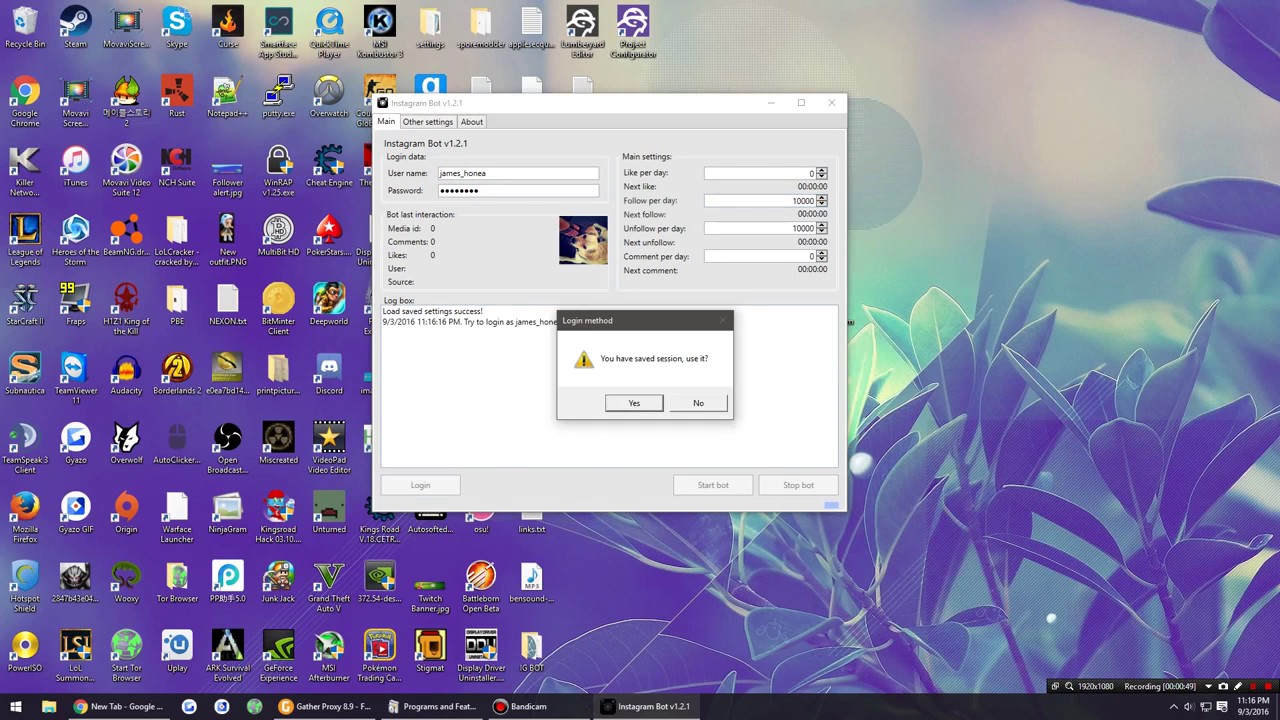Click the Login button
1280x720 pixels.
420,485
